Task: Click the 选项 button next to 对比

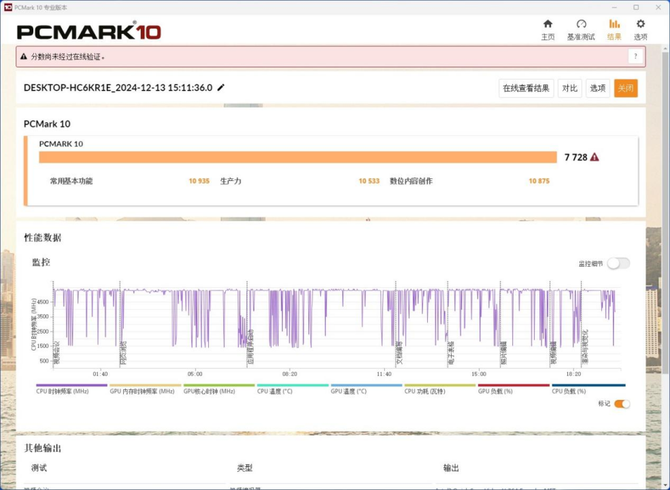Action: (x=597, y=88)
